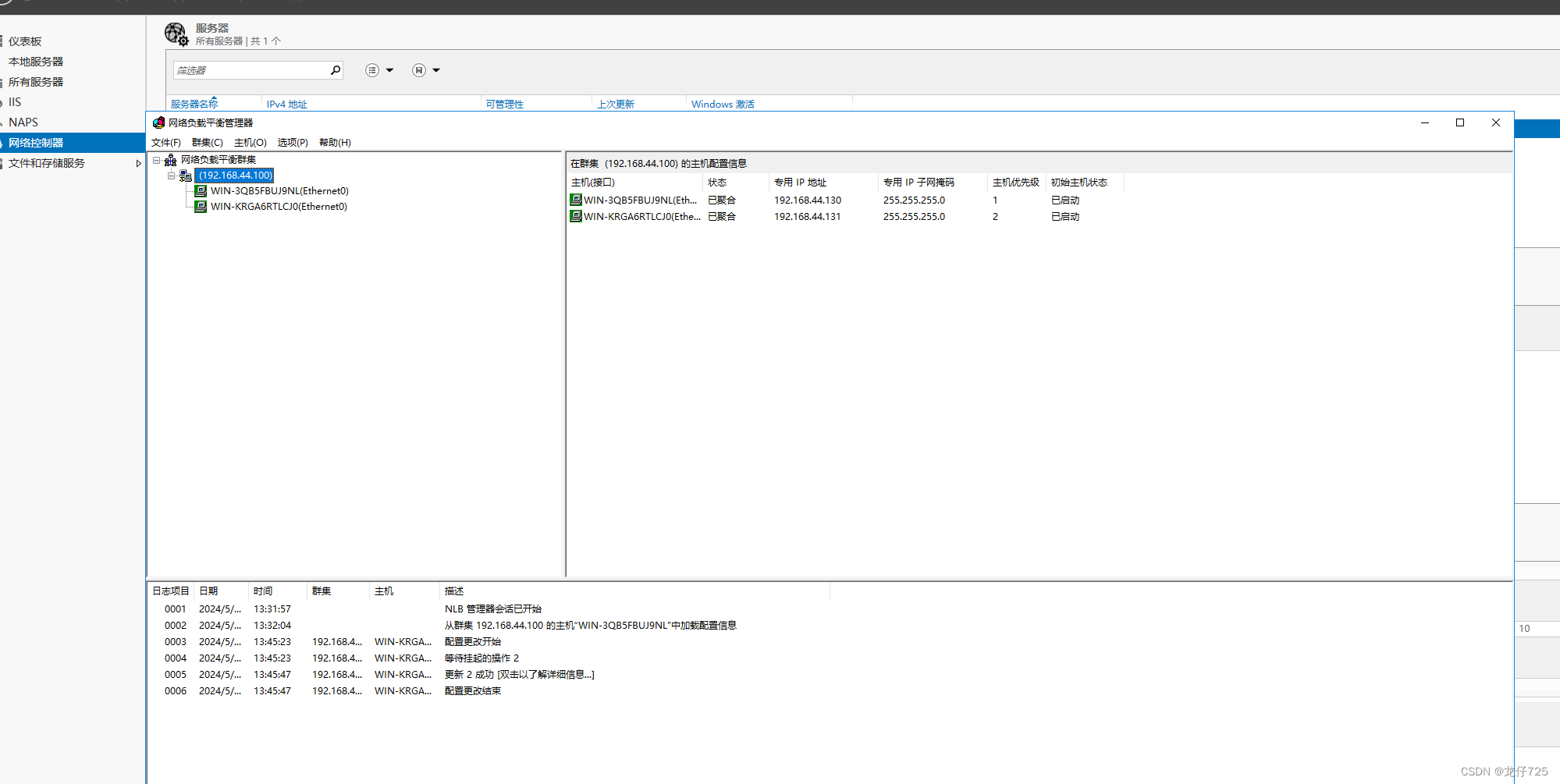
Task: Collapse the network load balancing clusters root node
Action: tap(156, 160)
